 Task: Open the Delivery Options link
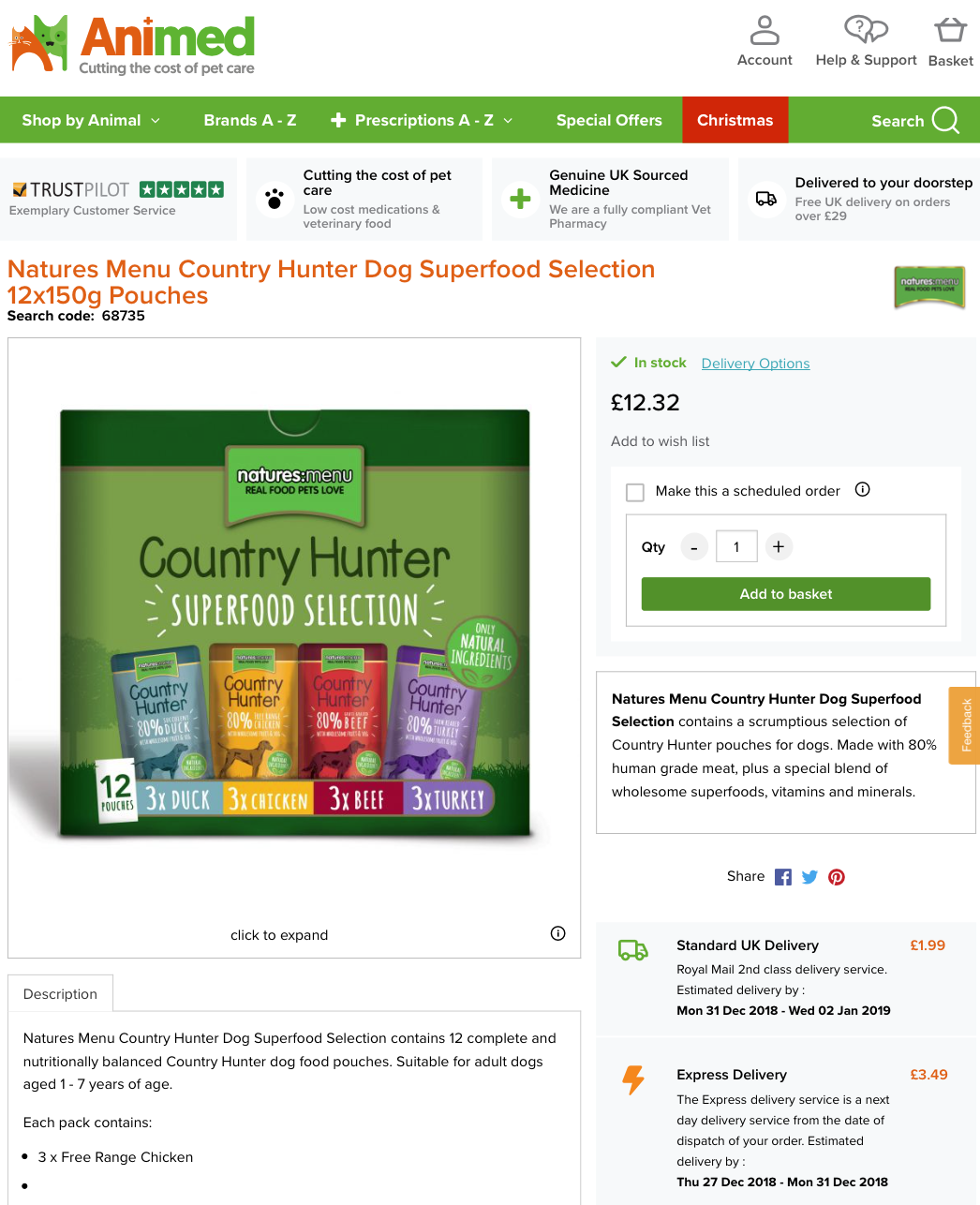pyautogui.click(x=755, y=364)
